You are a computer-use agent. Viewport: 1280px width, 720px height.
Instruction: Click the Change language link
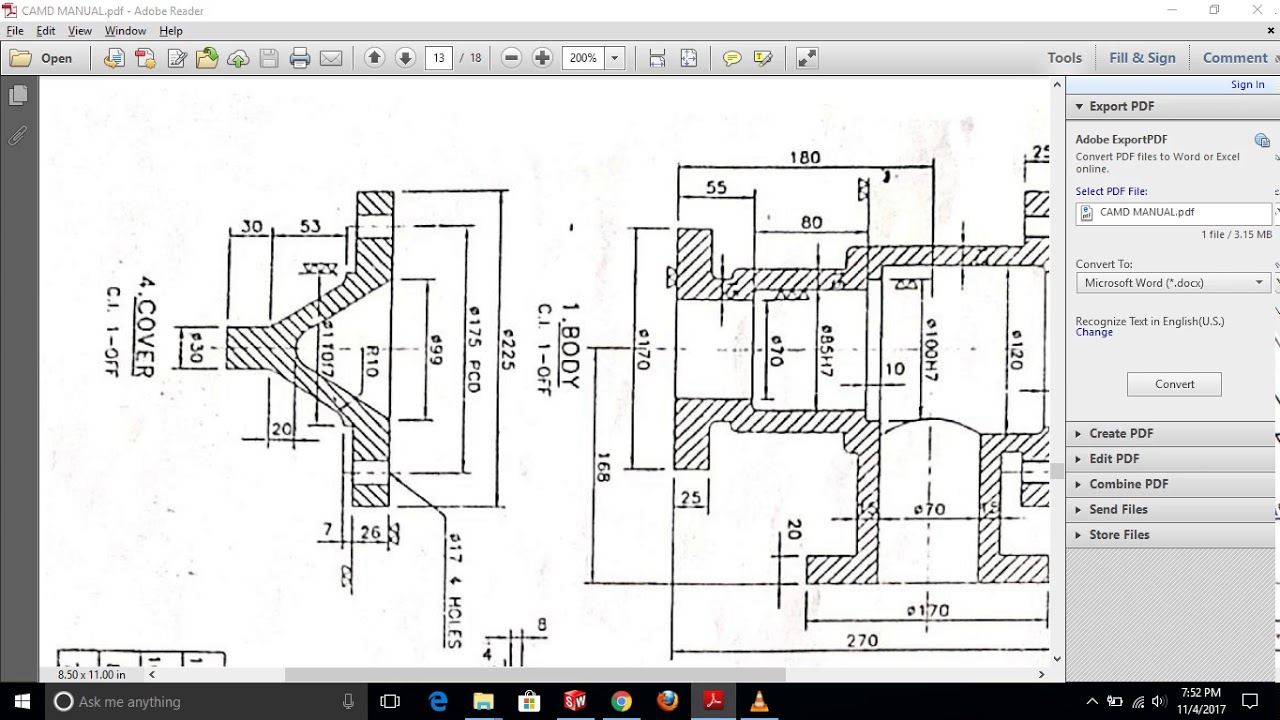coord(1094,333)
